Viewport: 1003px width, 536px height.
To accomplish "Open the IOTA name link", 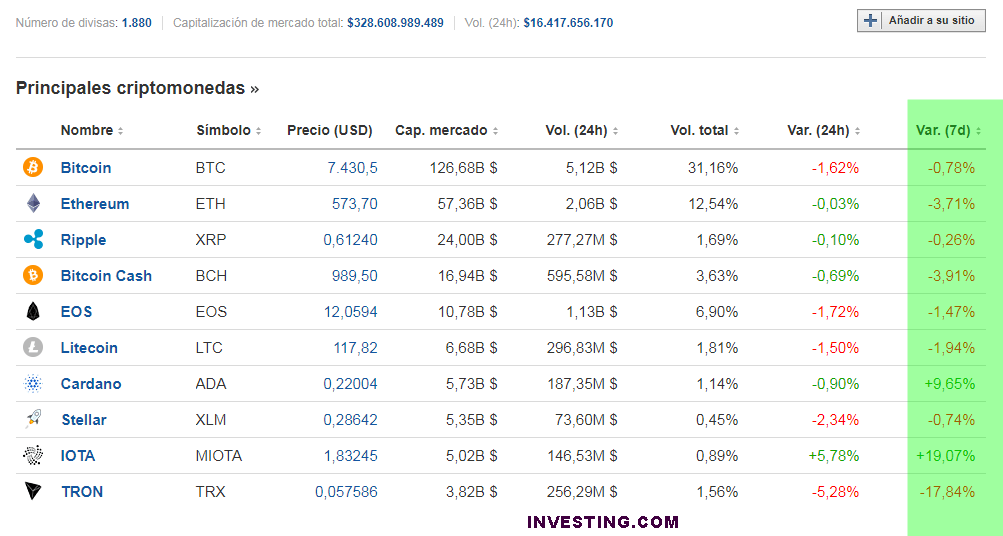I will click(x=78, y=455).
